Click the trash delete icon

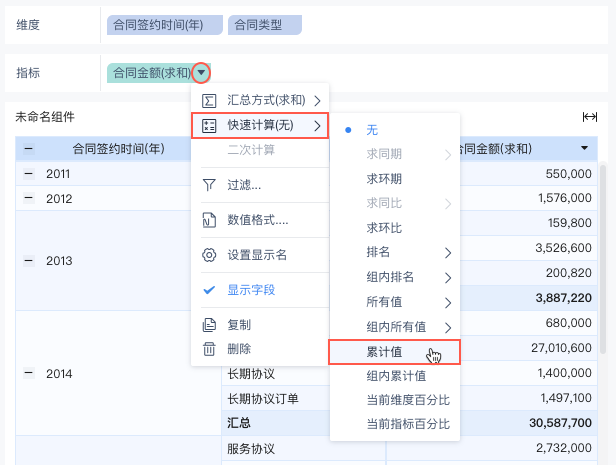(209, 349)
